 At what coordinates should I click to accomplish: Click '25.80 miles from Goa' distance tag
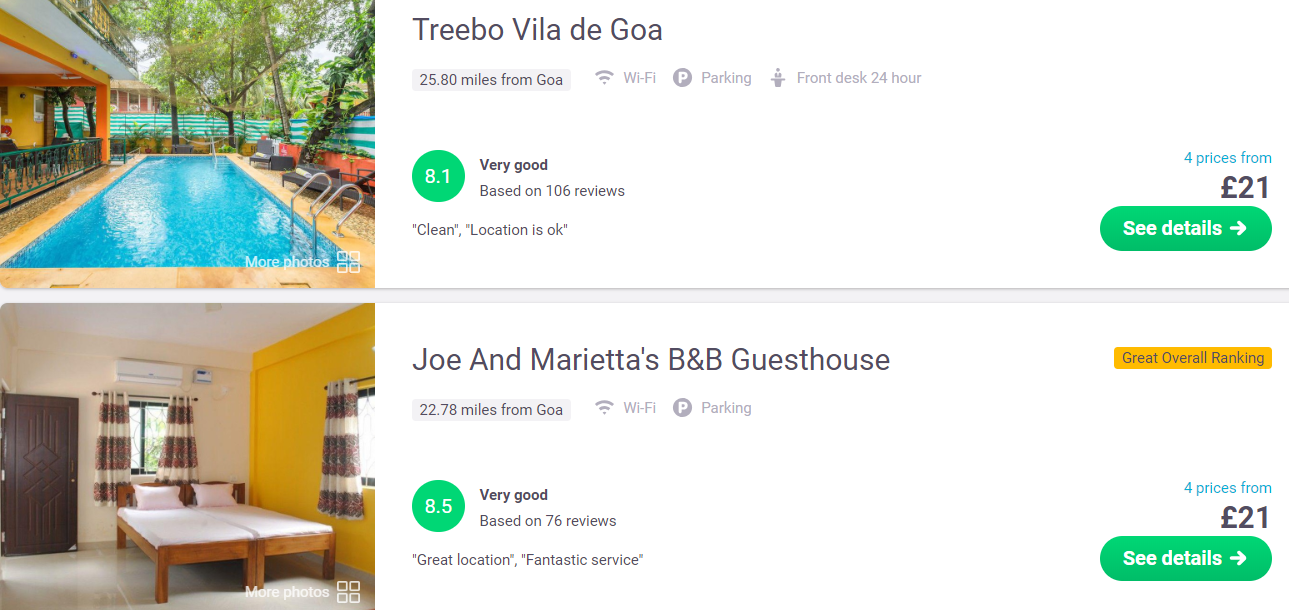pos(491,80)
